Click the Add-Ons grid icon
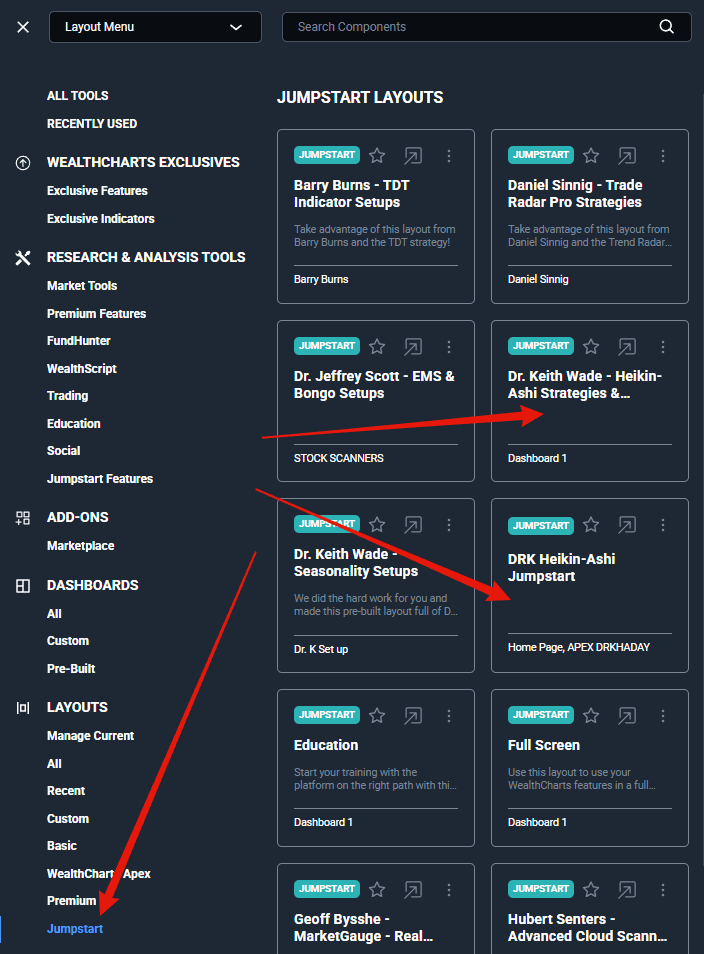This screenshot has width=704, height=954. (x=23, y=518)
